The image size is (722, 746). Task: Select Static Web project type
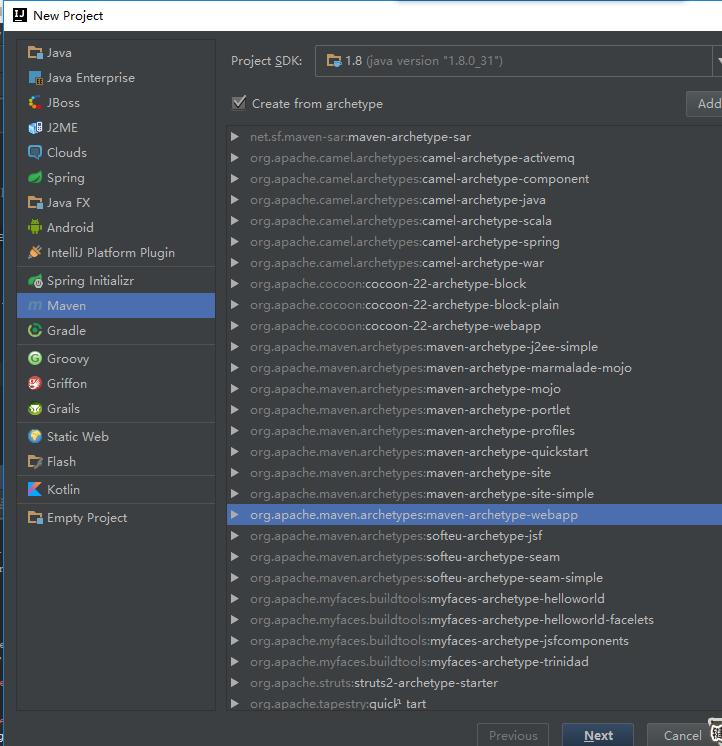[116, 436]
